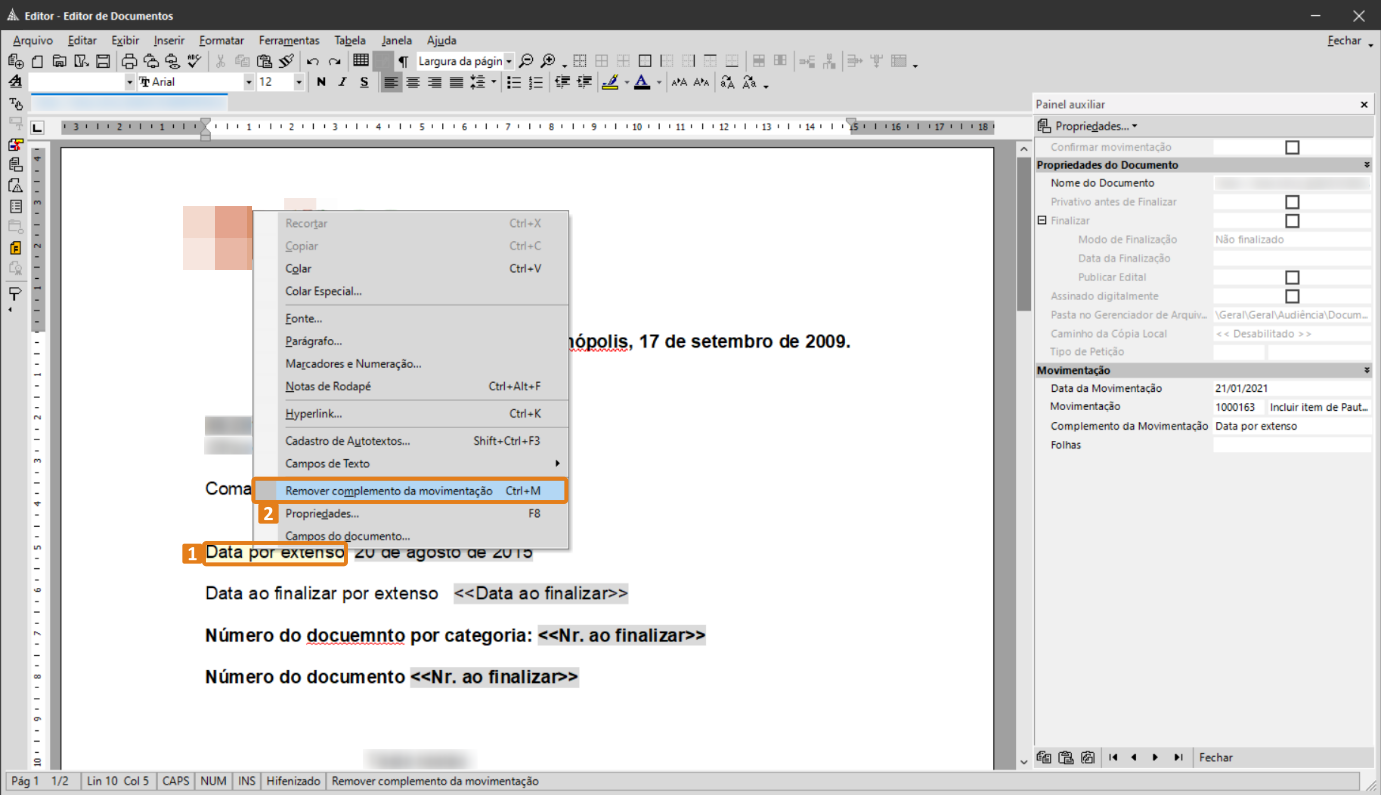Toggle the paragraph marks (¶) icon
This screenshot has width=1381, height=795.
[403, 61]
